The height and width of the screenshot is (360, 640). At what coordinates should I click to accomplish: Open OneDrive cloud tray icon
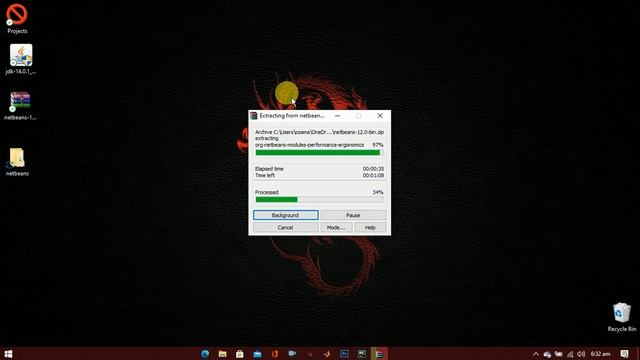(547, 354)
